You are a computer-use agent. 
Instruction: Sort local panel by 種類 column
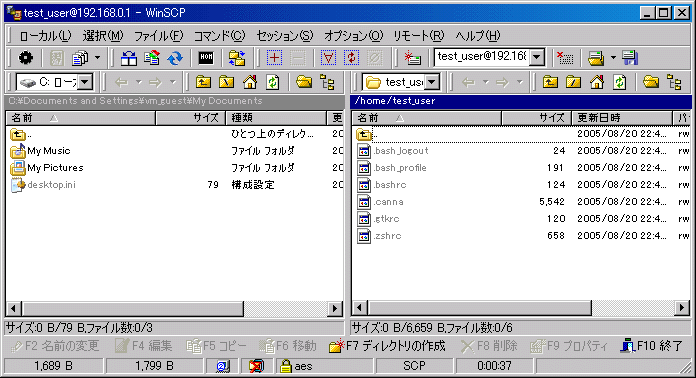(x=276, y=118)
